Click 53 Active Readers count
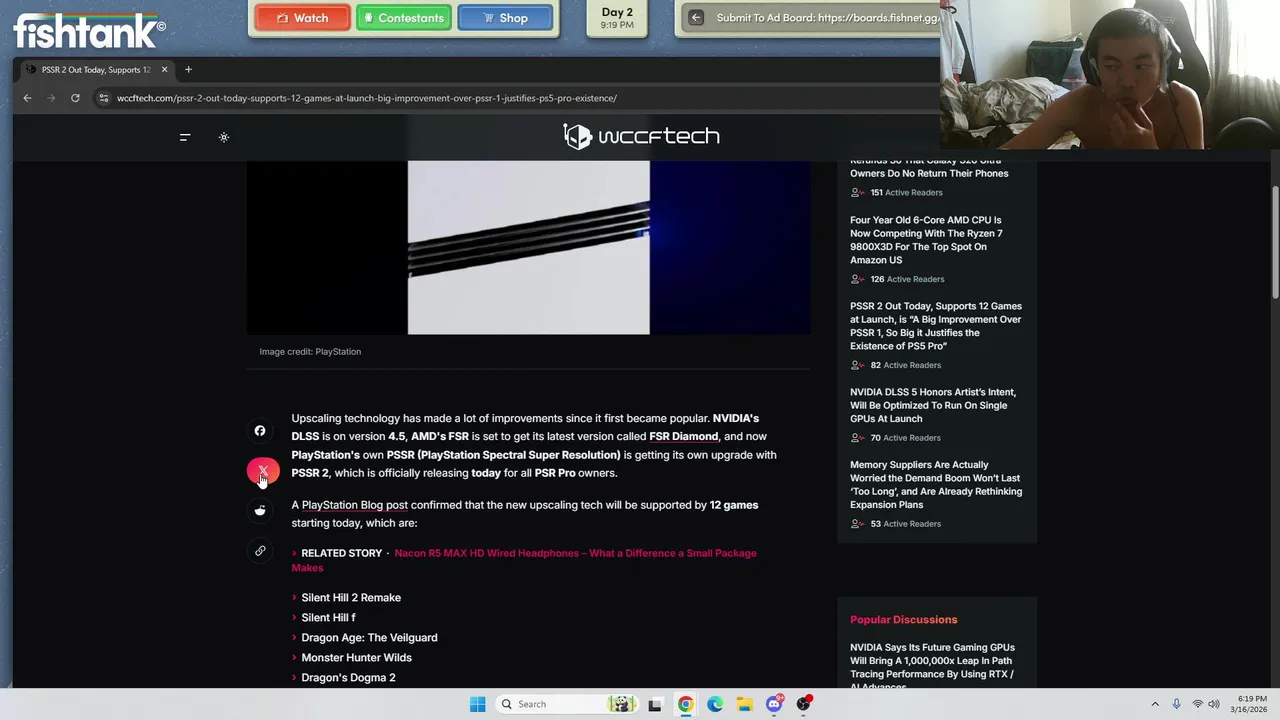Viewport: 1280px width, 720px height. (x=896, y=524)
